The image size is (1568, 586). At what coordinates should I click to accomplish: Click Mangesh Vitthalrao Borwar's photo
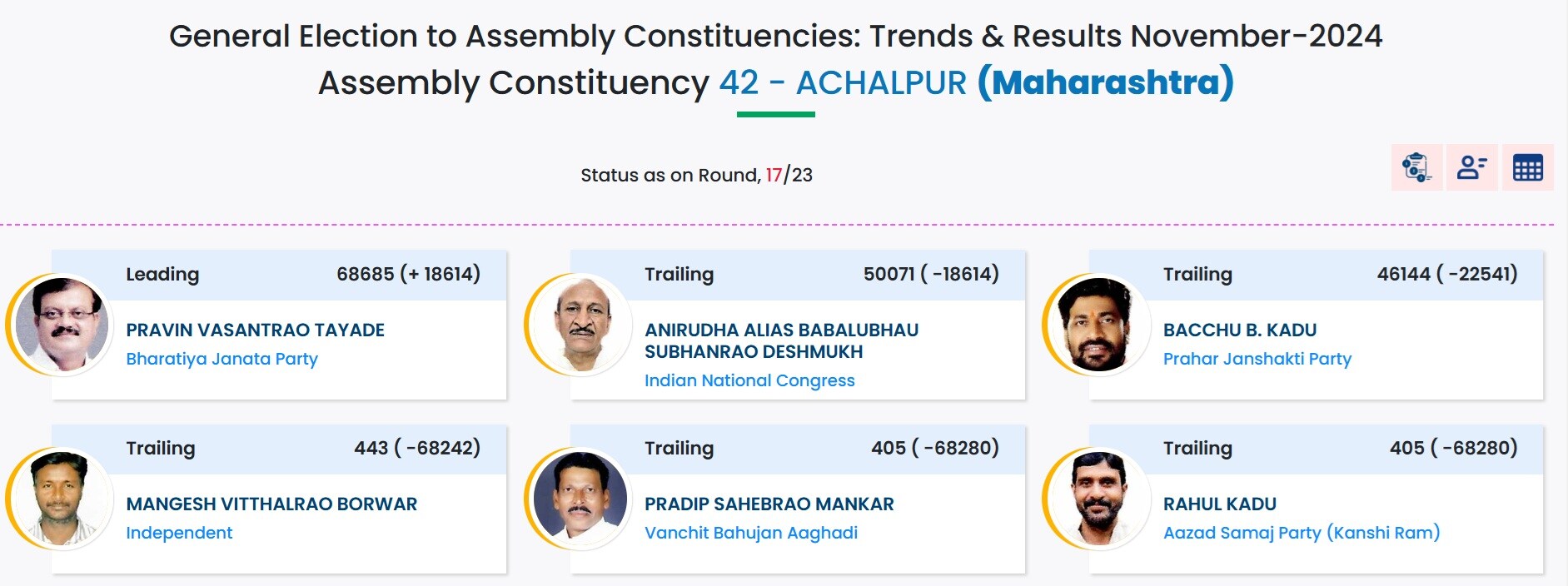click(62, 499)
